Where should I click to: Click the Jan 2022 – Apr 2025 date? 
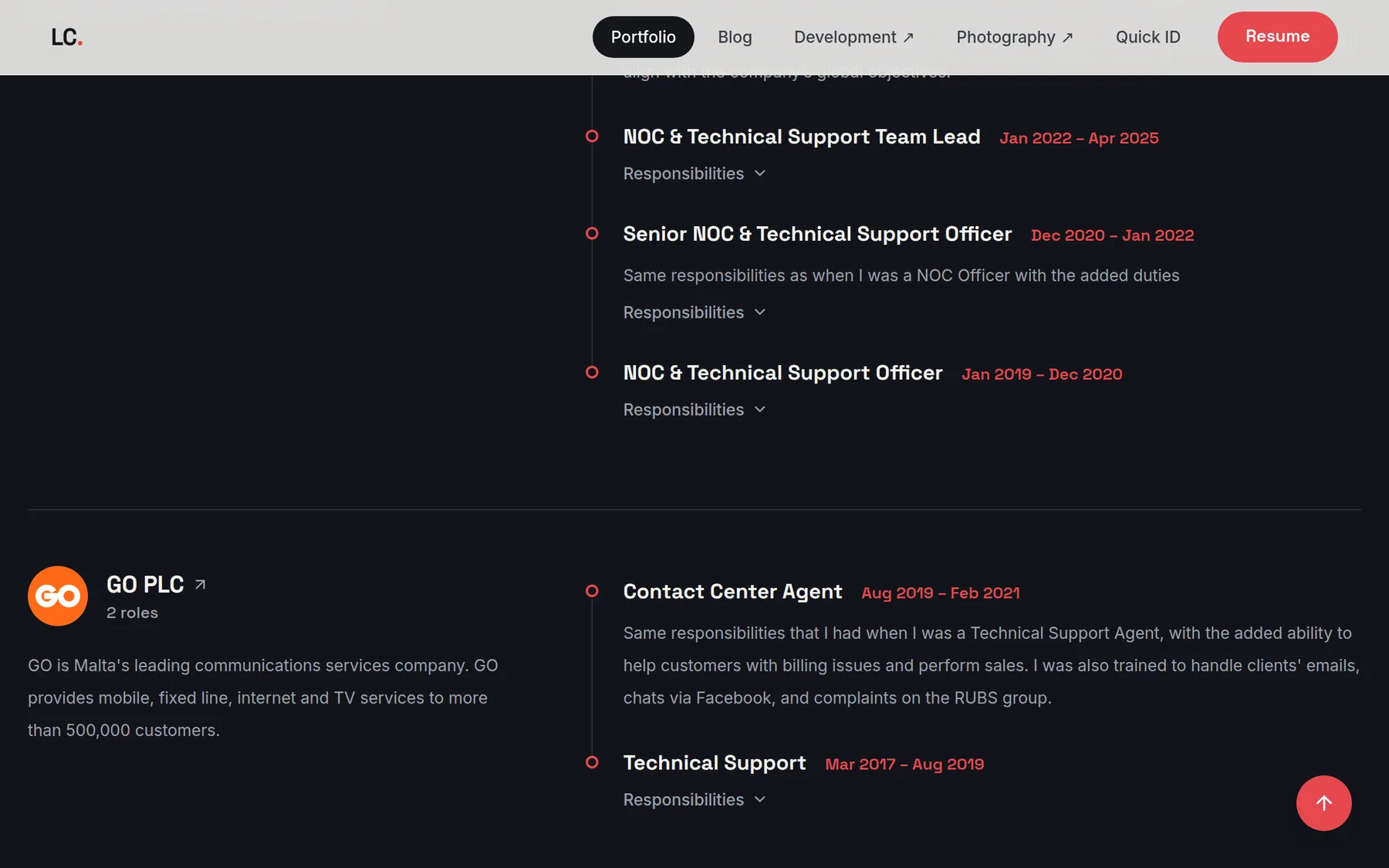click(x=1079, y=138)
